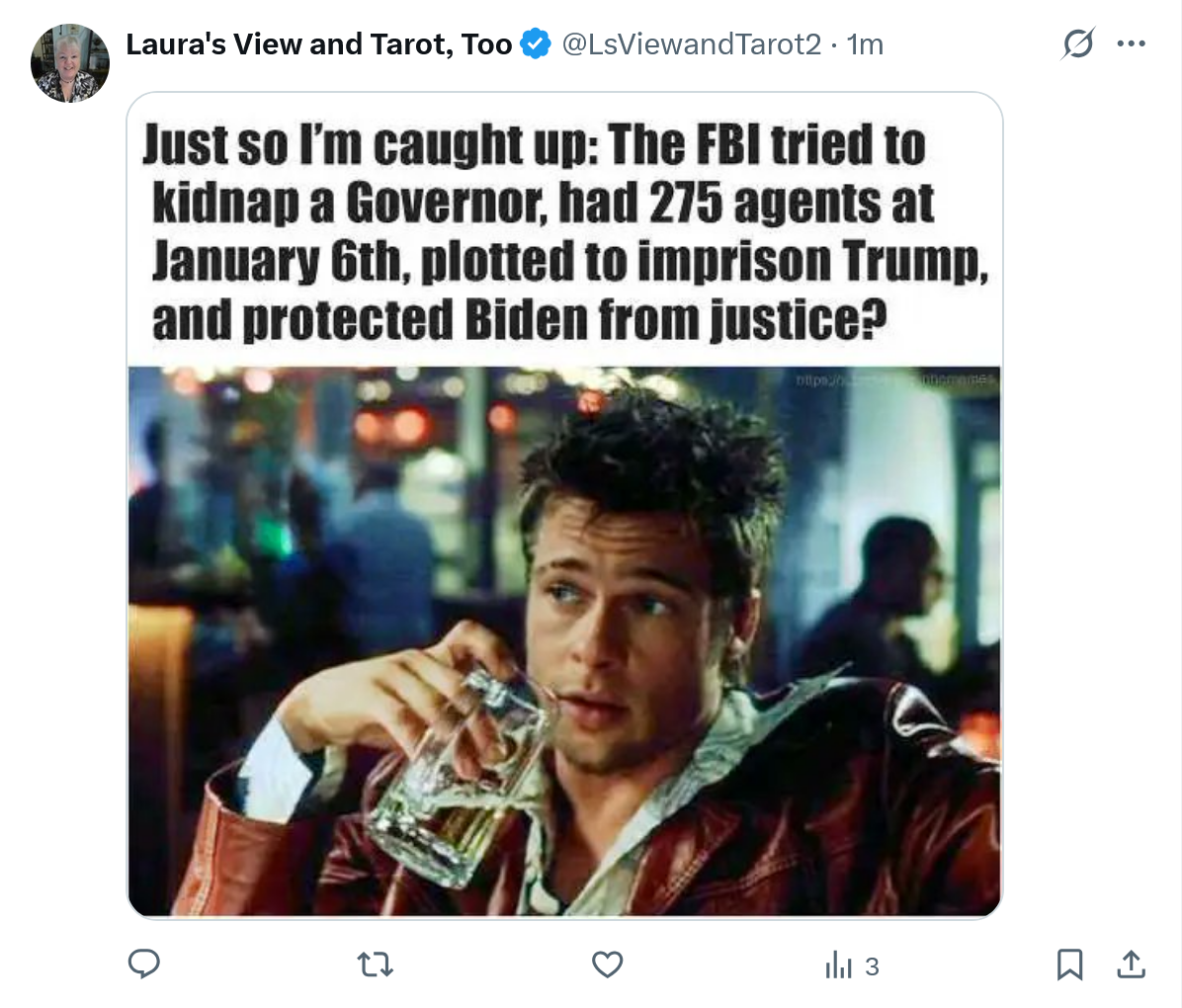Open the "Laura's View and Tarot, Too" profile name

318,44
